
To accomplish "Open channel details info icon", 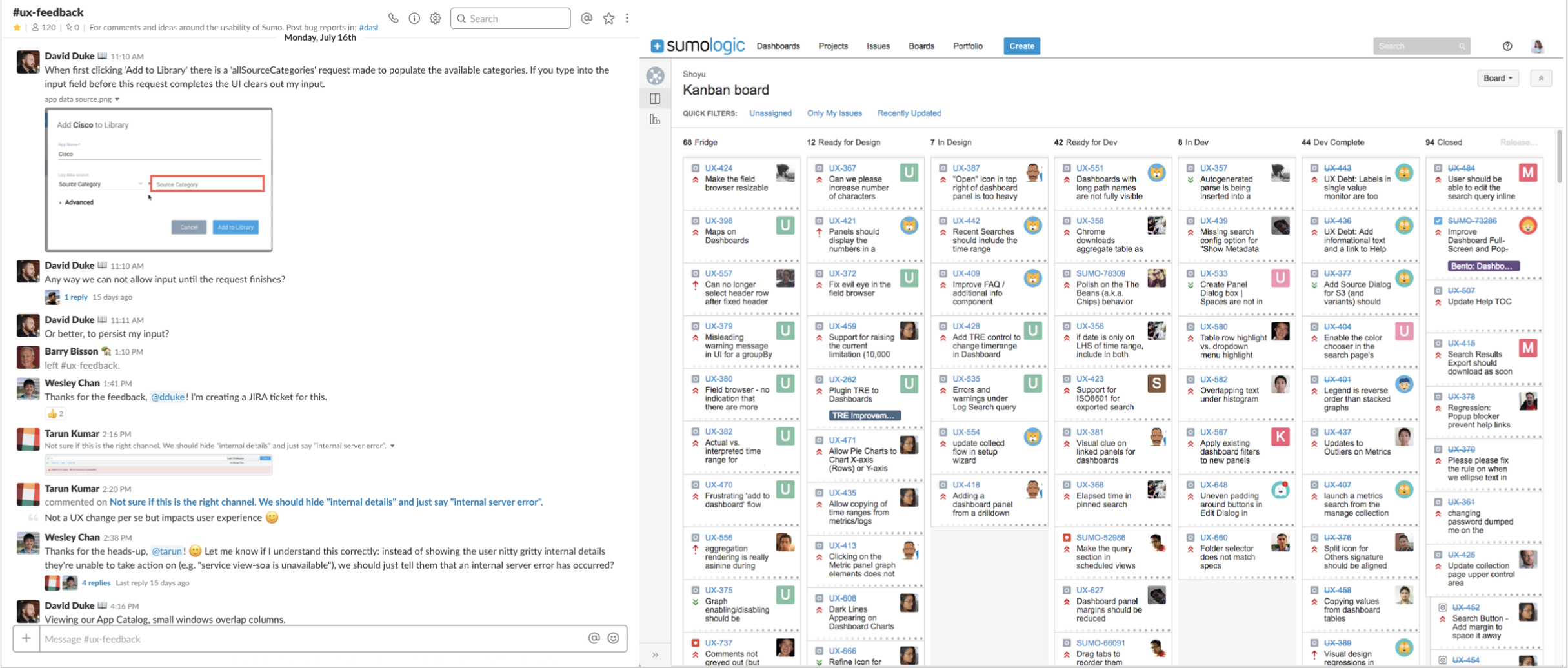I will (414, 18).
